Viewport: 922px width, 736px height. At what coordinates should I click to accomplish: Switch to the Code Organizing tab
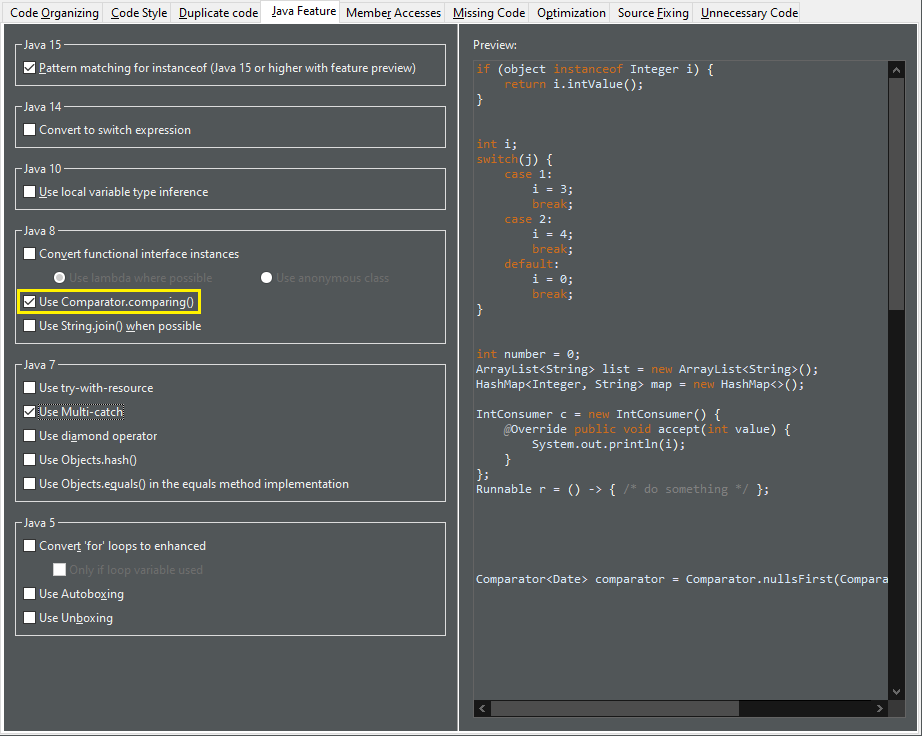click(x=54, y=13)
